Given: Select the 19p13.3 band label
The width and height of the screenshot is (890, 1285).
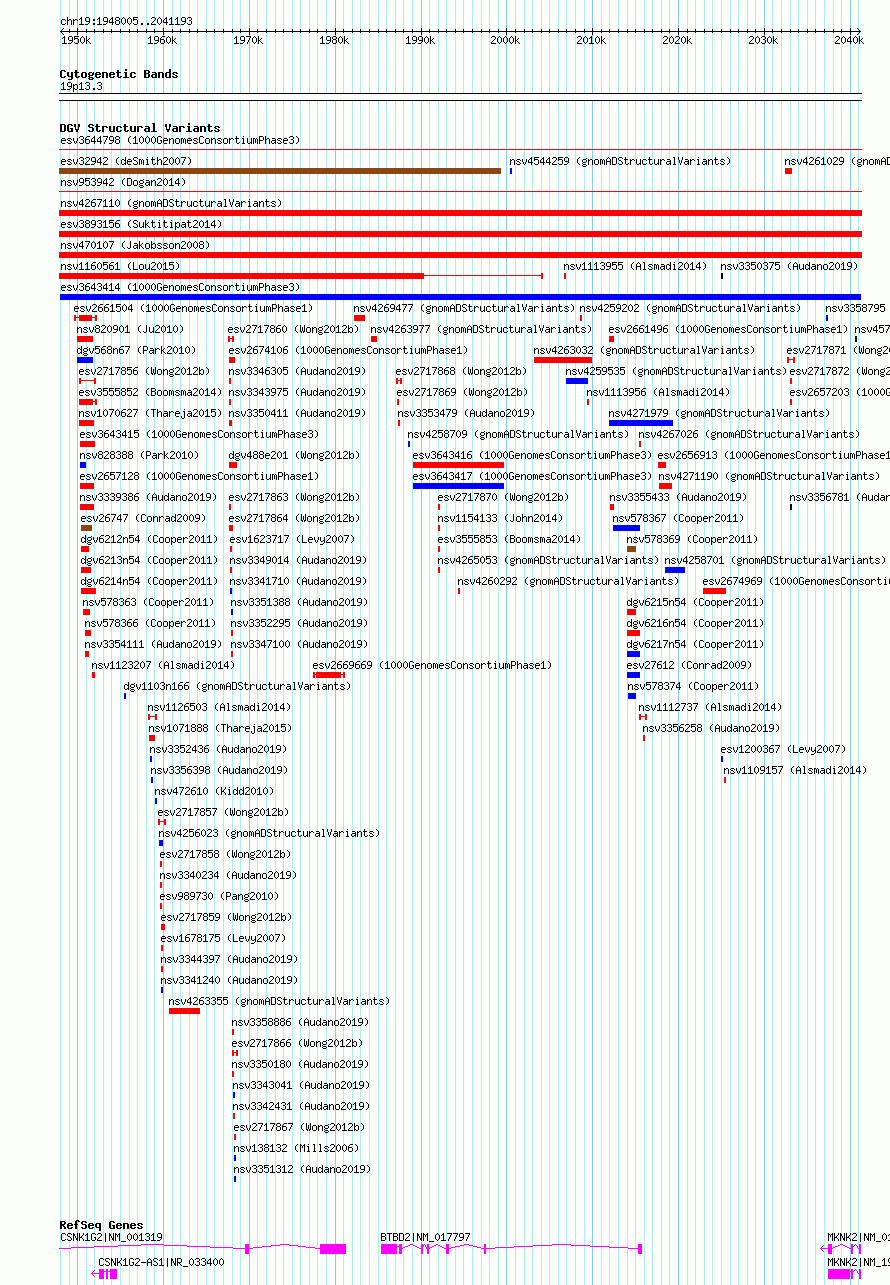Looking at the screenshot, I should click(x=81, y=86).
